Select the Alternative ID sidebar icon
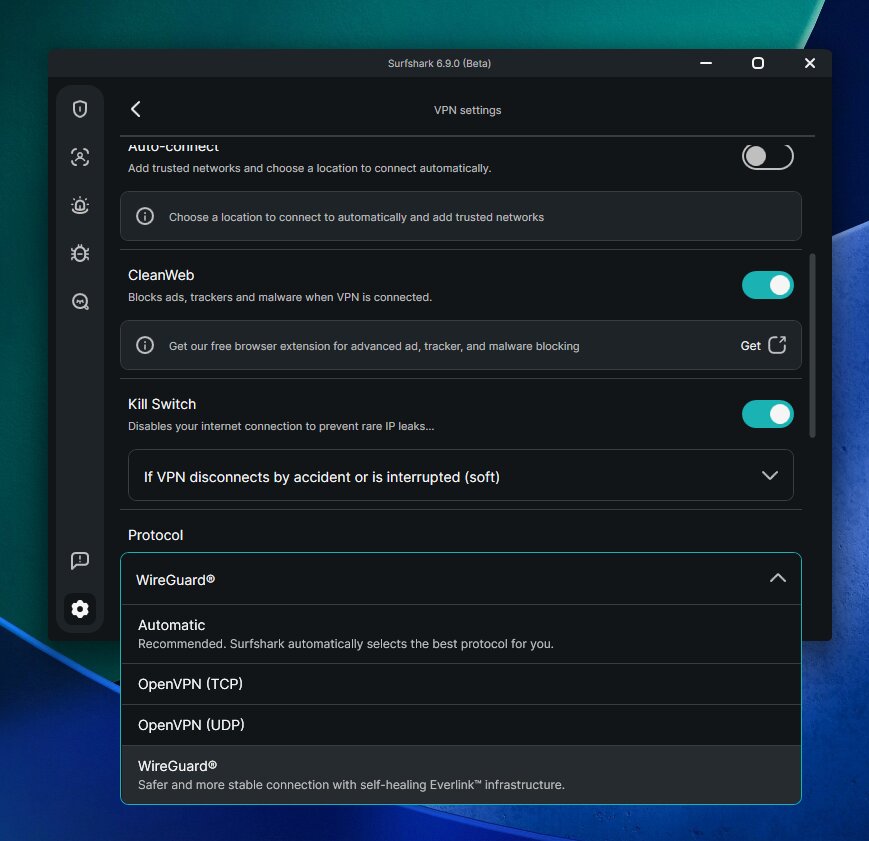This screenshot has width=869, height=841. [80, 157]
